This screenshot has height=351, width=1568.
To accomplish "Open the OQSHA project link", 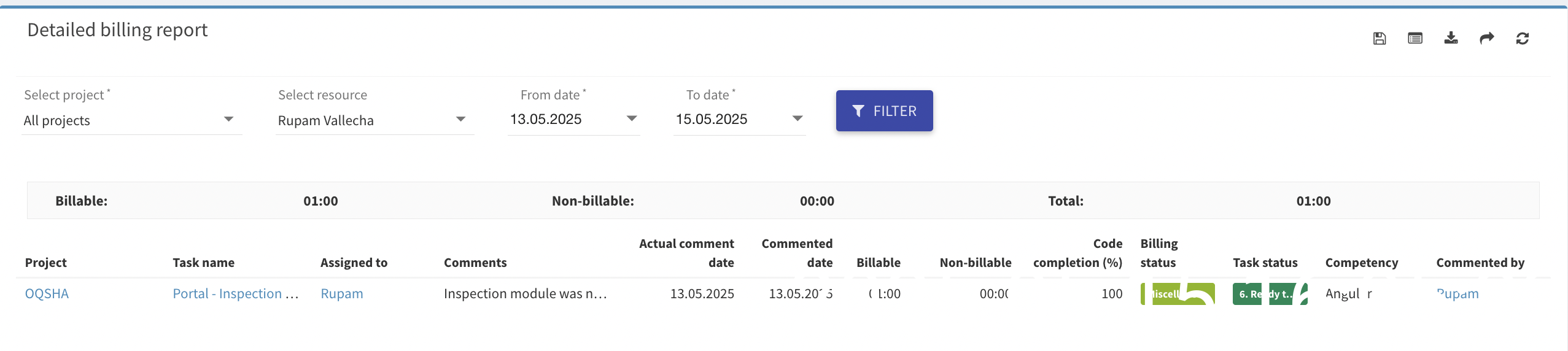I will [47, 293].
